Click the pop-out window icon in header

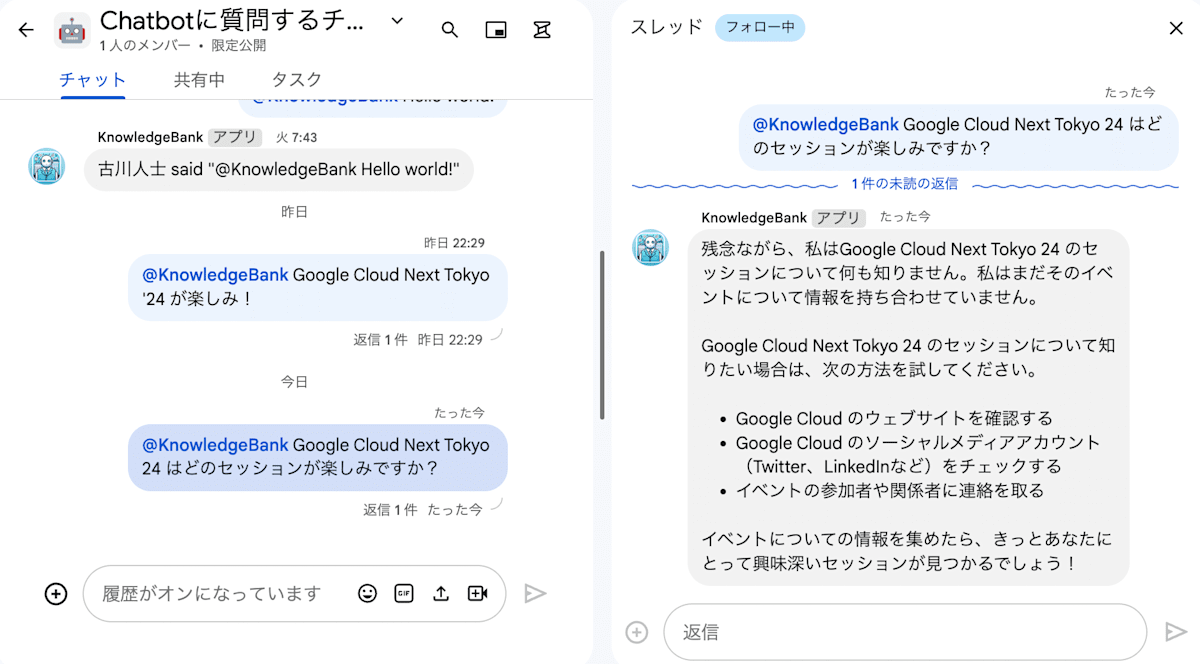pos(496,30)
